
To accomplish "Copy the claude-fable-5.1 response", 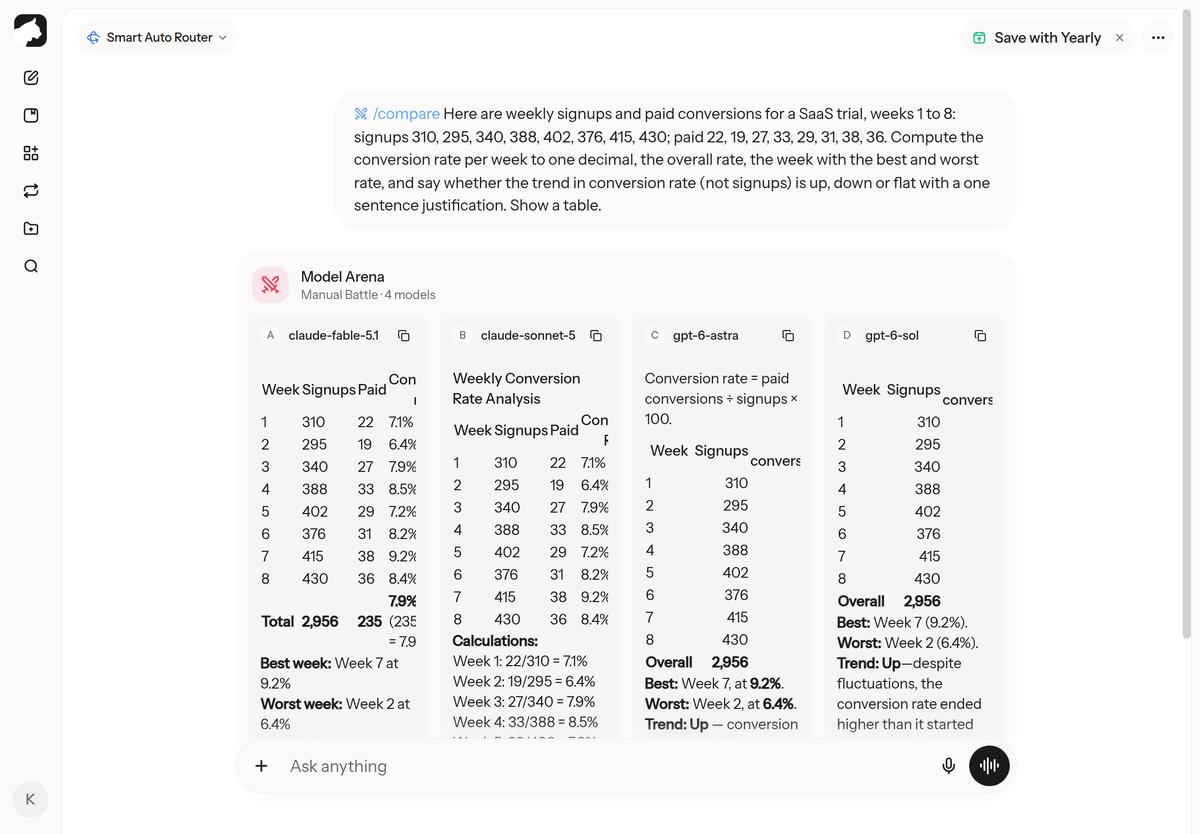I will pyautogui.click(x=404, y=336).
